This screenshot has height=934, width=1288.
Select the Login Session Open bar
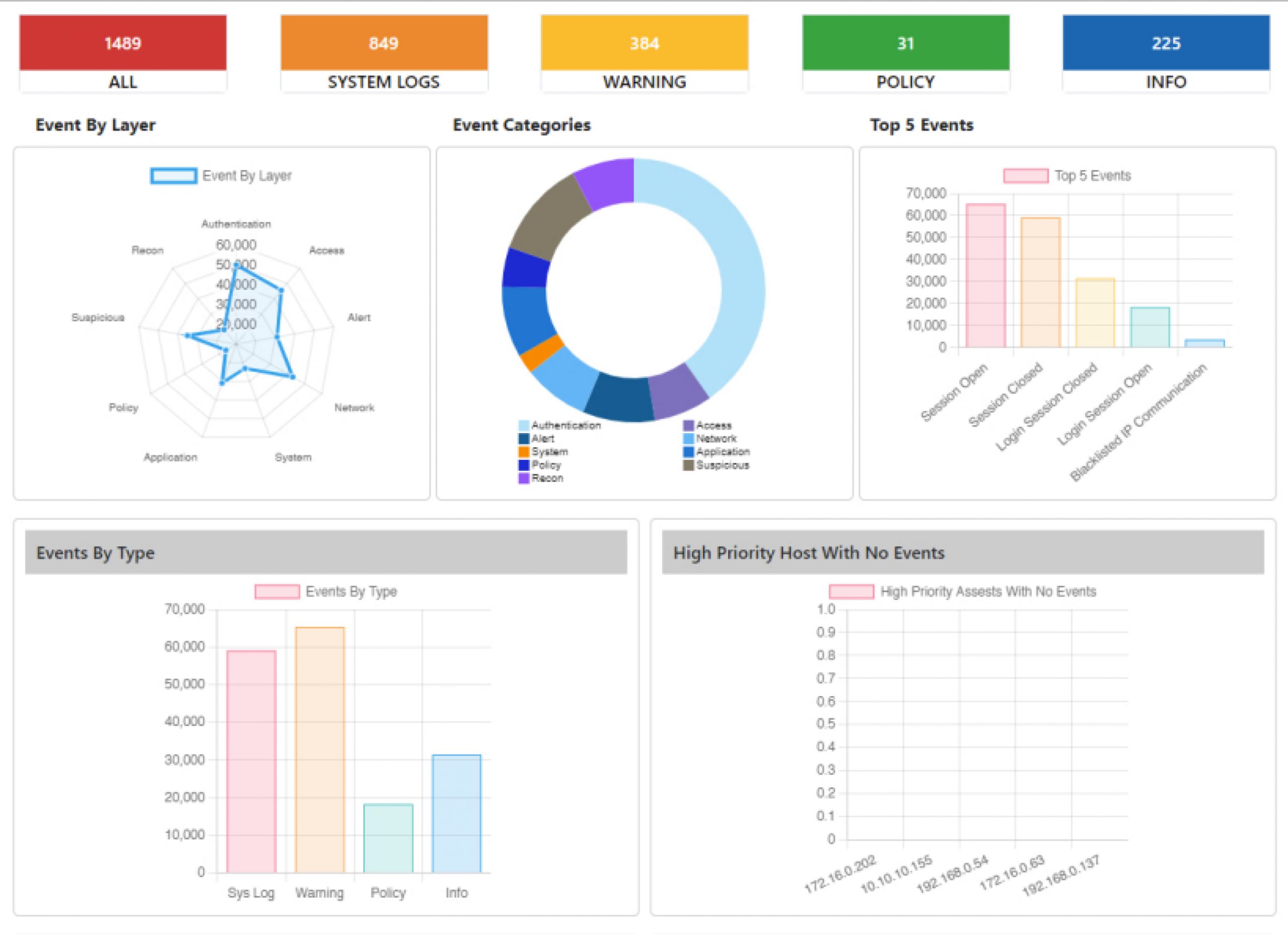(x=1150, y=327)
